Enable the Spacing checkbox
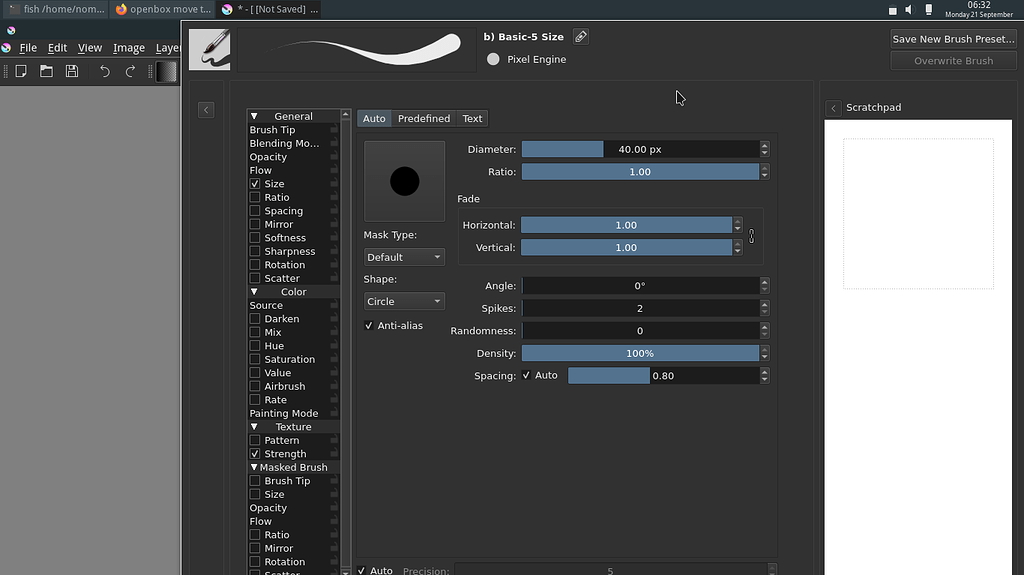Screen dimensions: 1024x575 tap(255, 210)
